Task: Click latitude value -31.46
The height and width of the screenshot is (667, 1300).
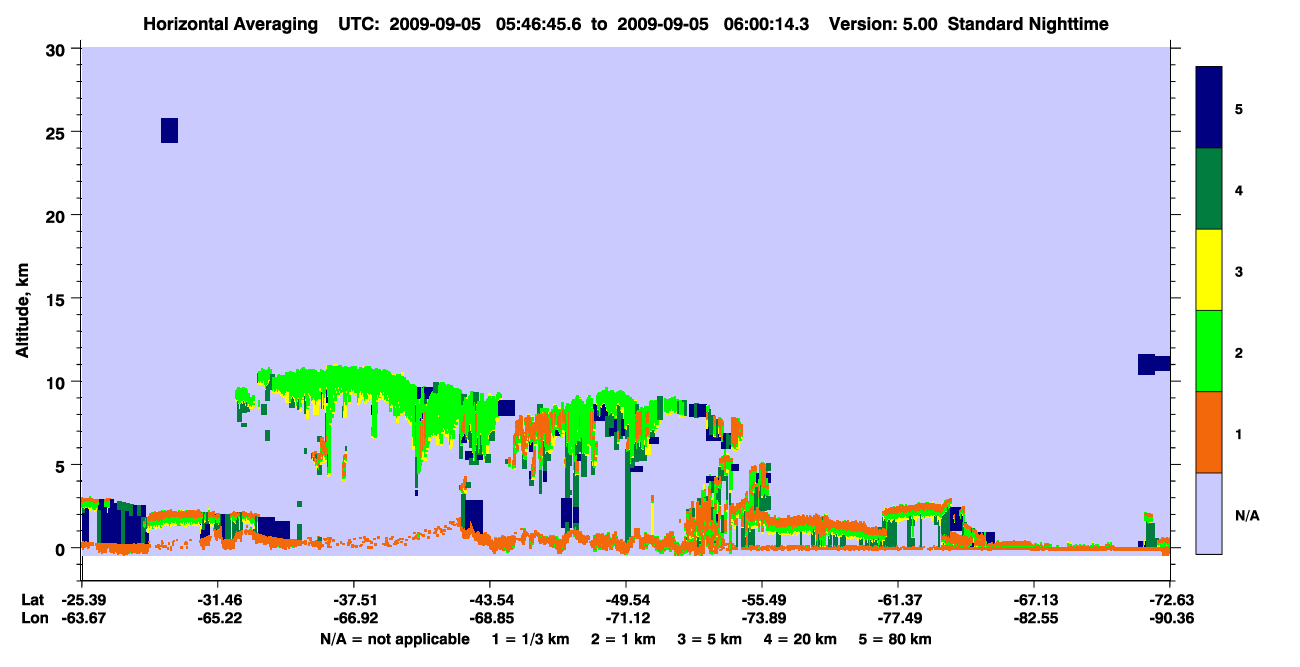Action: tap(218, 600)
